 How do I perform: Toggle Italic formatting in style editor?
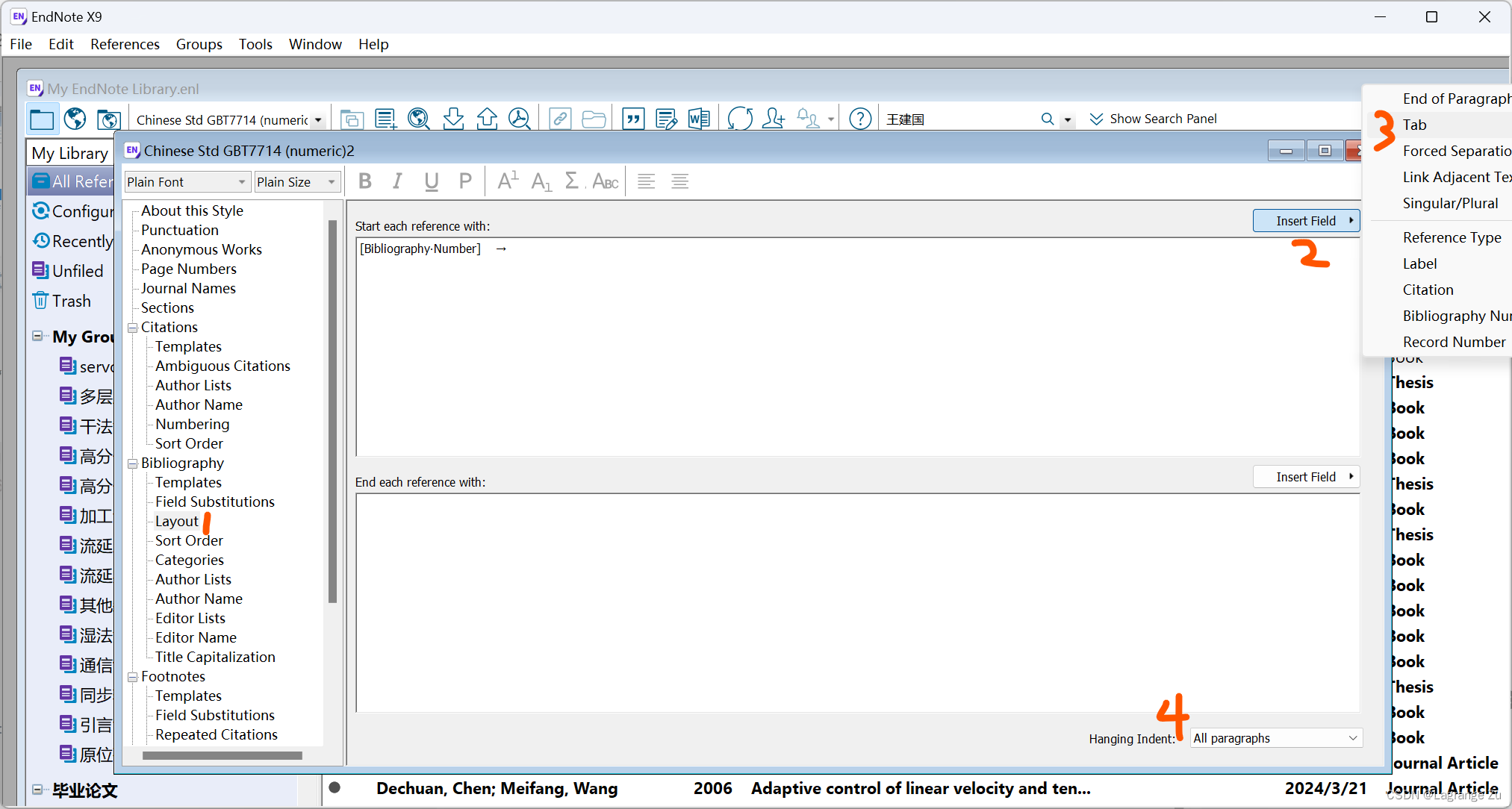pos(397,181)
